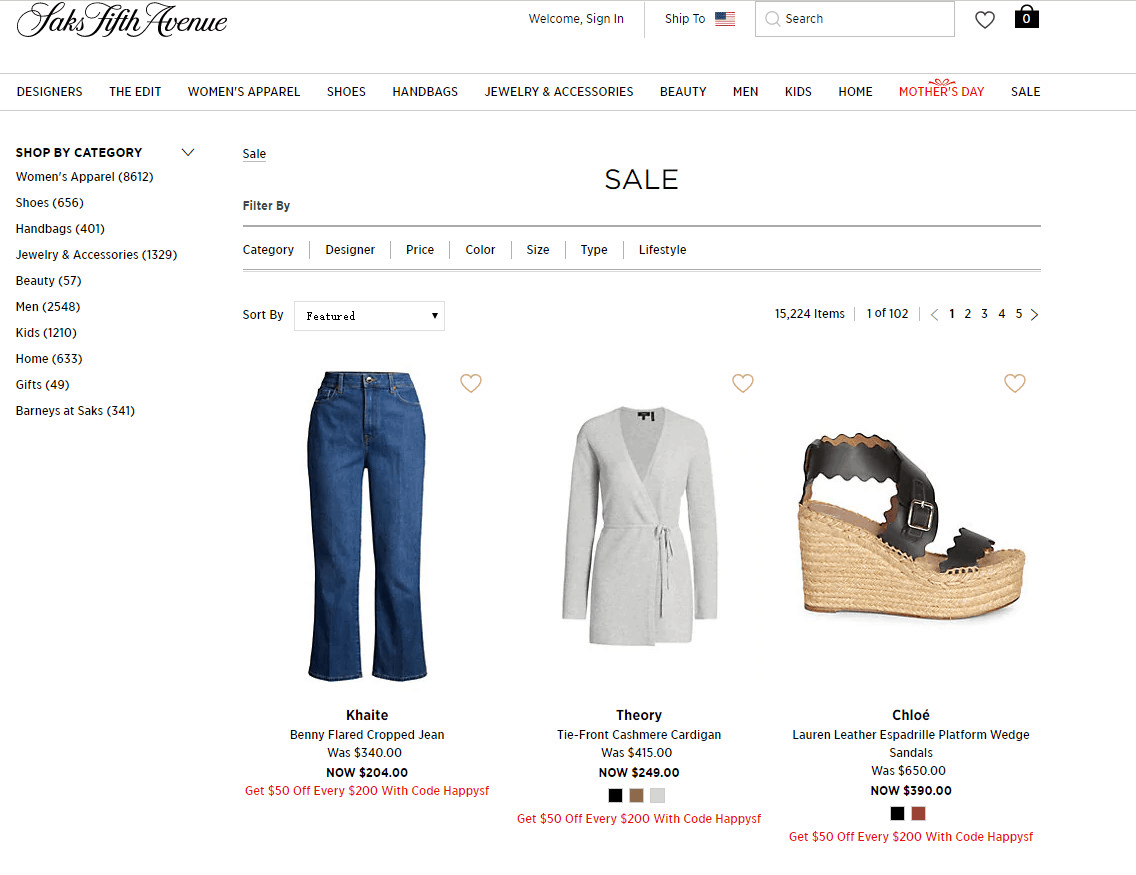Open the Men menu
Viewport: 1136px width, 875px height.
(746, 92)
